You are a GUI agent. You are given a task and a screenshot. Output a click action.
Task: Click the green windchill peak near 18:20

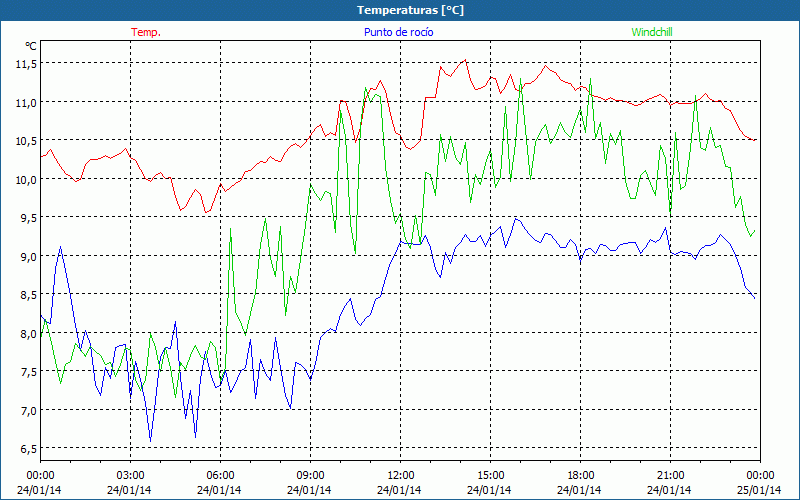pyautogui.click(x=590, y=79)
